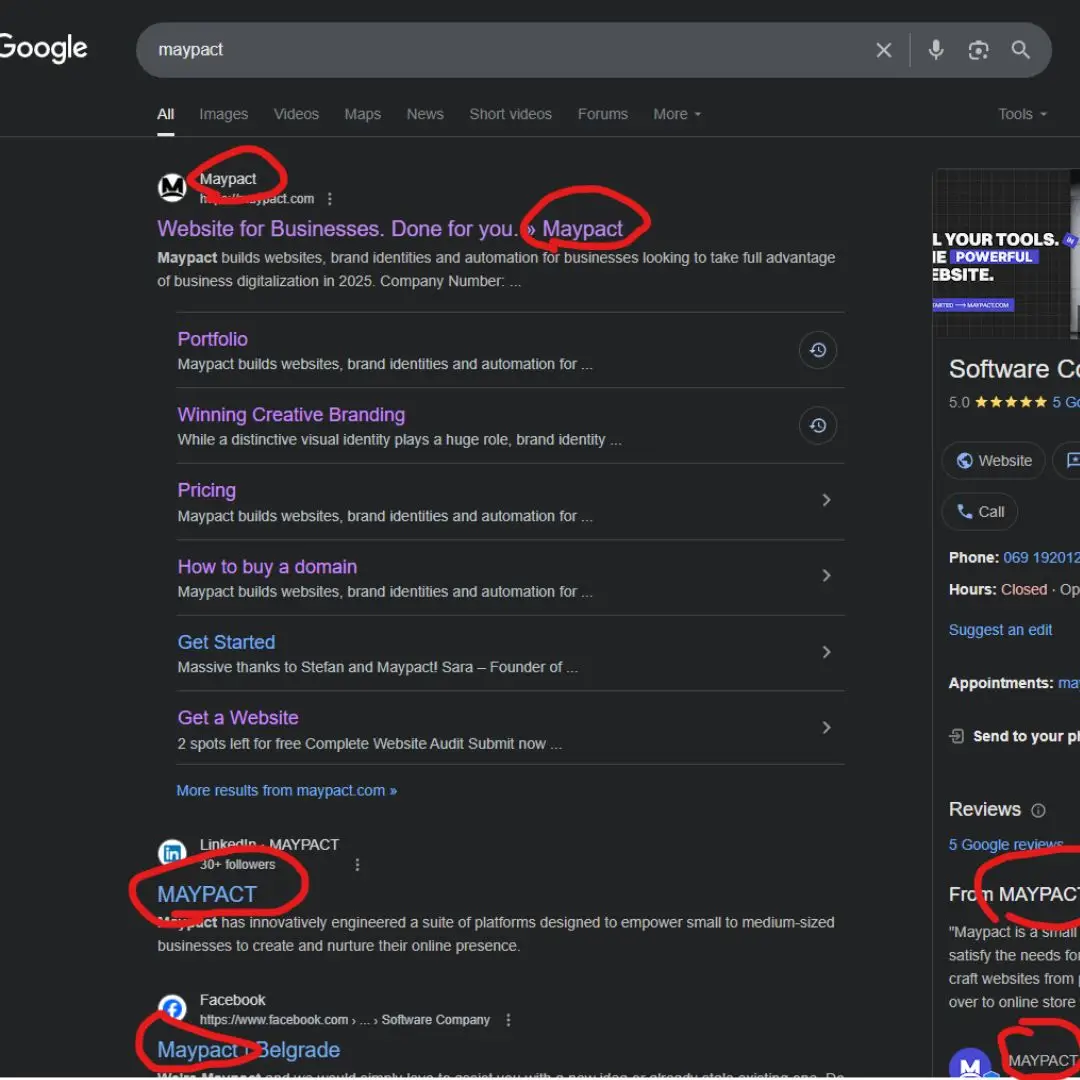Click into the search input field
Image resolution: width=1080 pixels, height=1080 pixels.
[x=500, y=50]
